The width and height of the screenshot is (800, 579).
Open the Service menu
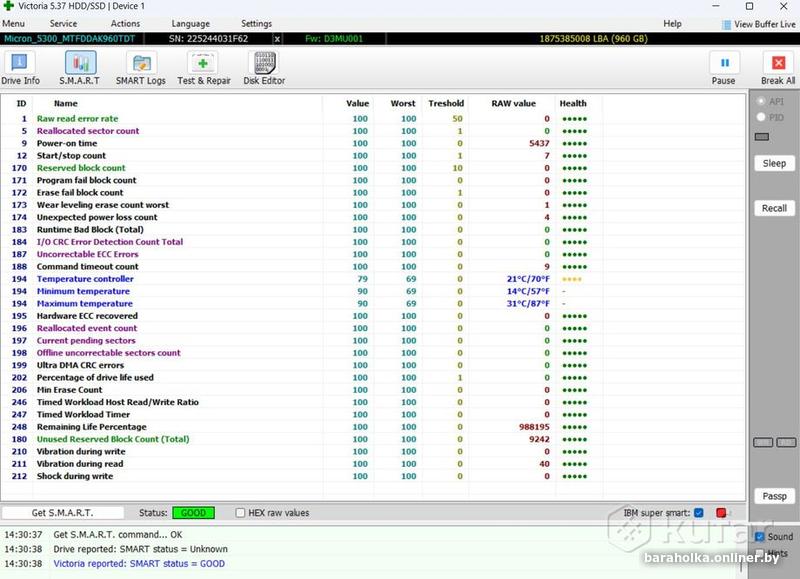point(63,23)
